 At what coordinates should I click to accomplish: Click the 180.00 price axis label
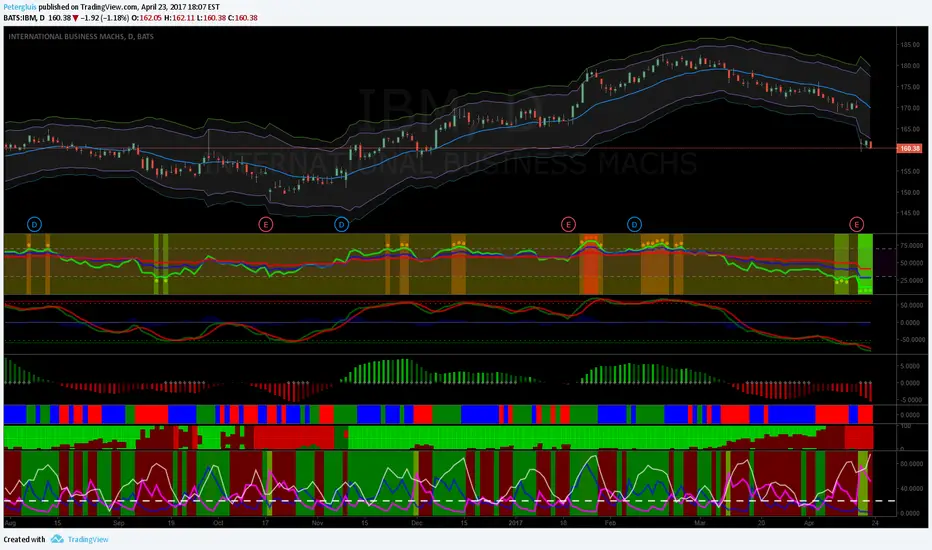tap(909, 66)
